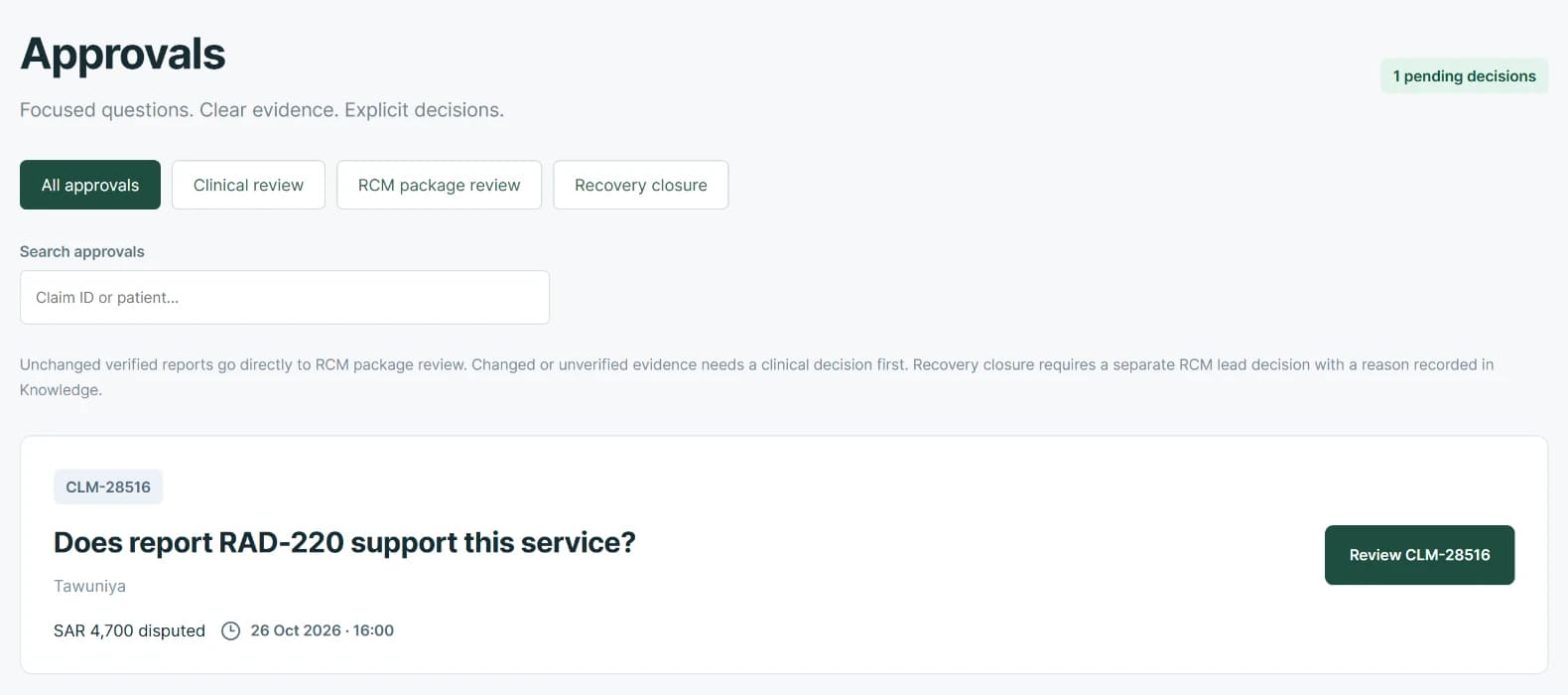Click the 26 Oct 2026 · 16:00 deadline
Image resolution: width=1568 pixels, height=695 pixels.
tap(322, 630)
